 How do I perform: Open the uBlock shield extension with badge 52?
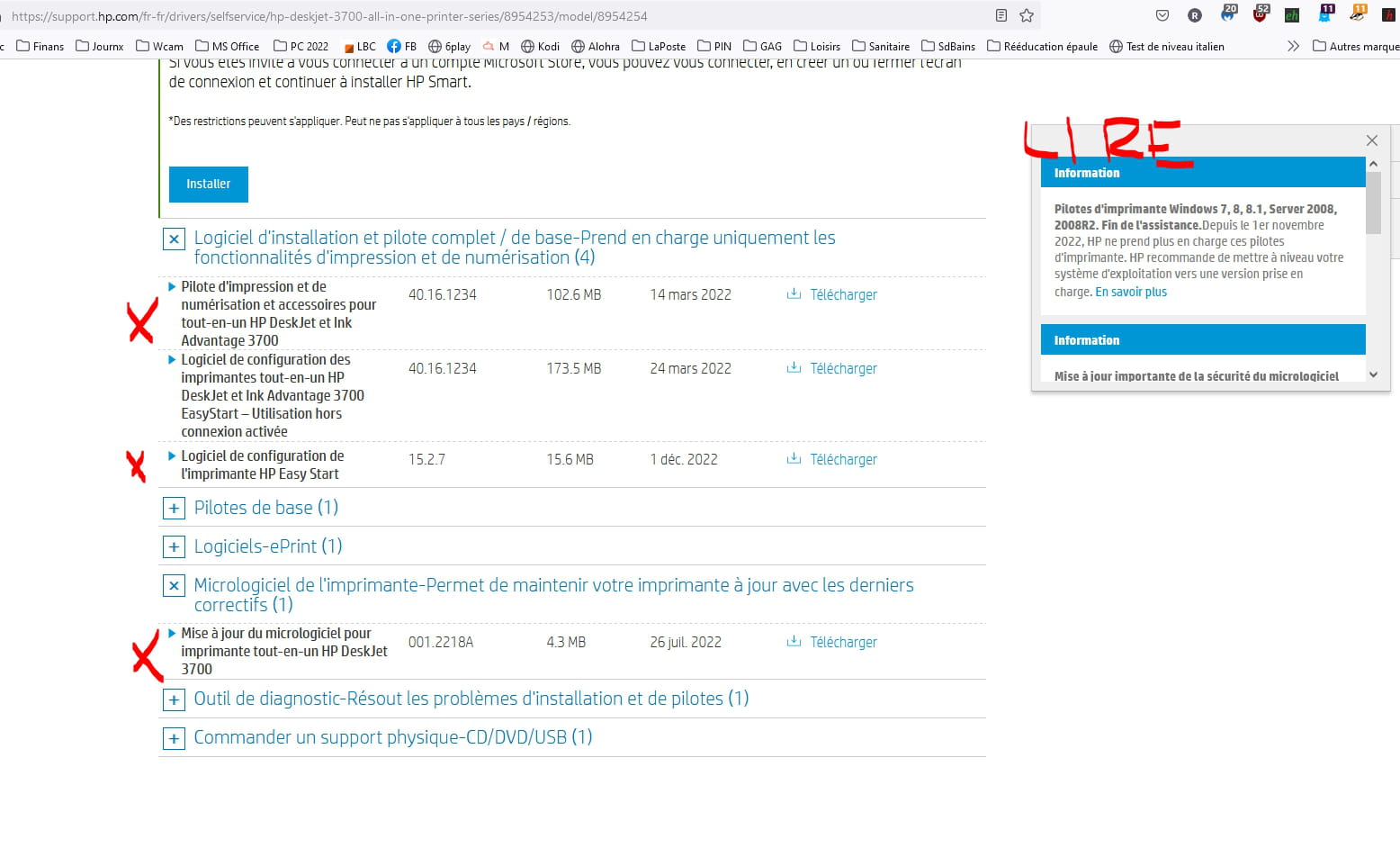coord(1260,14)
